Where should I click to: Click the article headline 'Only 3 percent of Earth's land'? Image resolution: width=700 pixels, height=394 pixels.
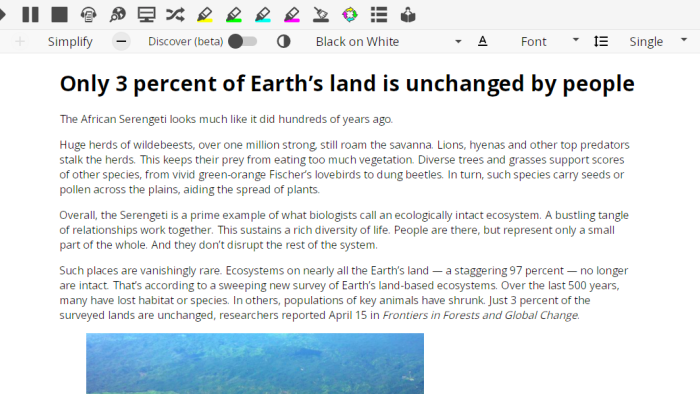(347, 84)
